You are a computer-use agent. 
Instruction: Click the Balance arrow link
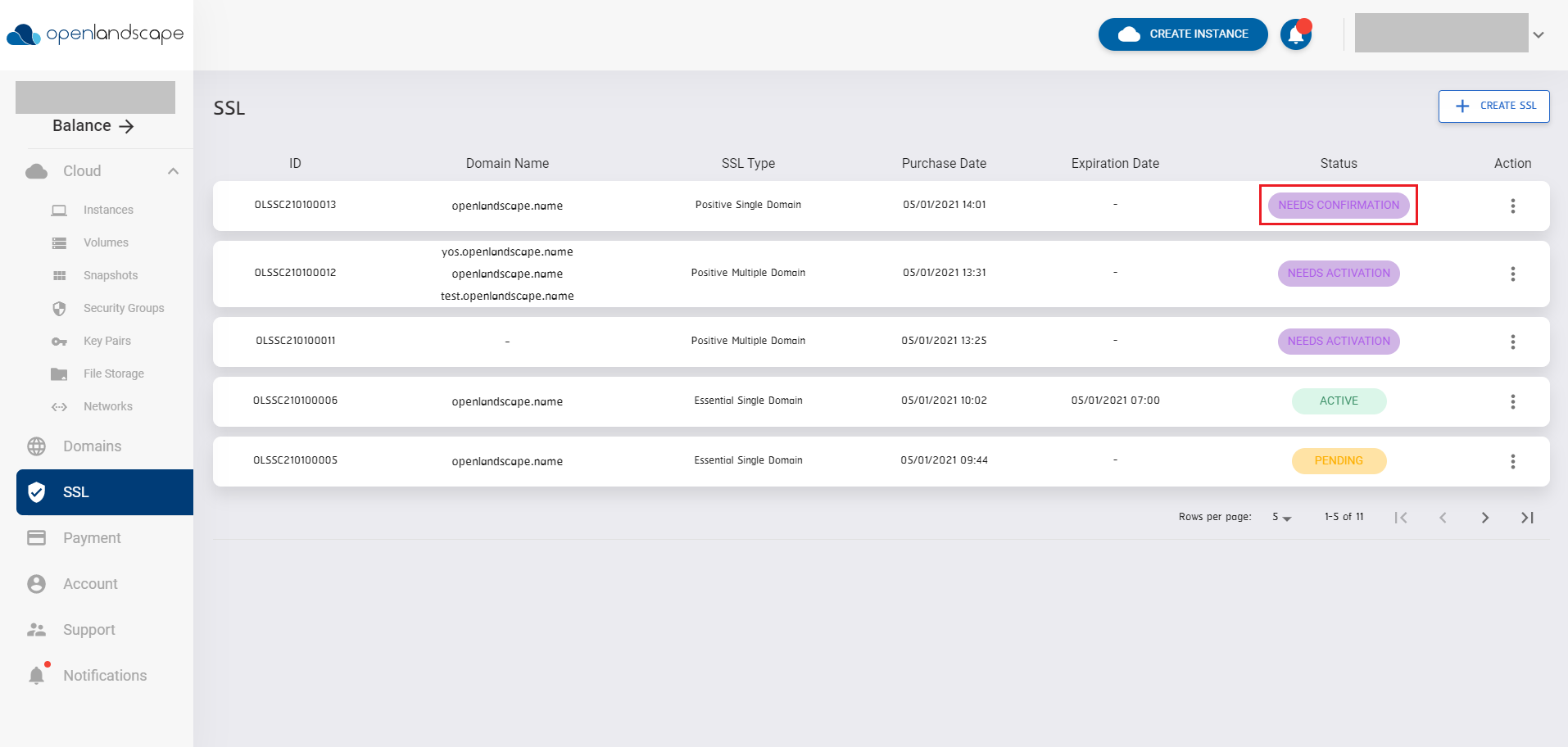pyautogui.click(x=127, y=126)
